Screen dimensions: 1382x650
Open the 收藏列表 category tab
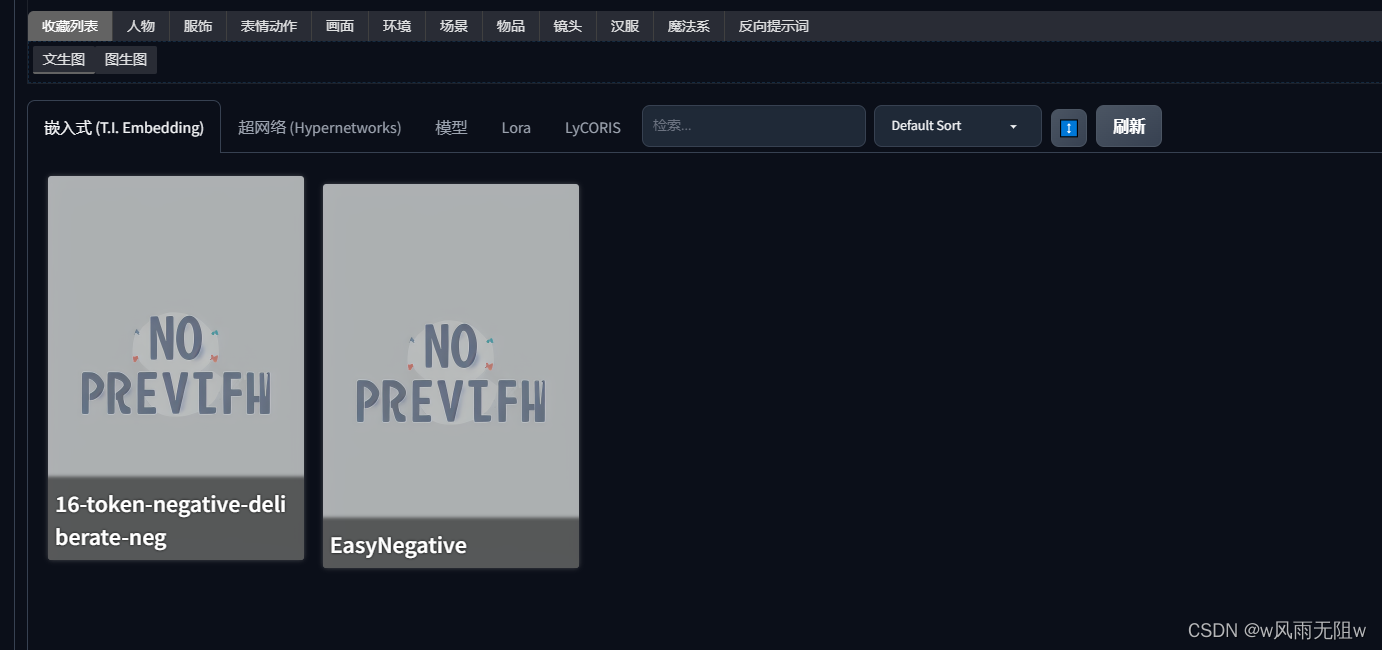[x=70, y=26]
